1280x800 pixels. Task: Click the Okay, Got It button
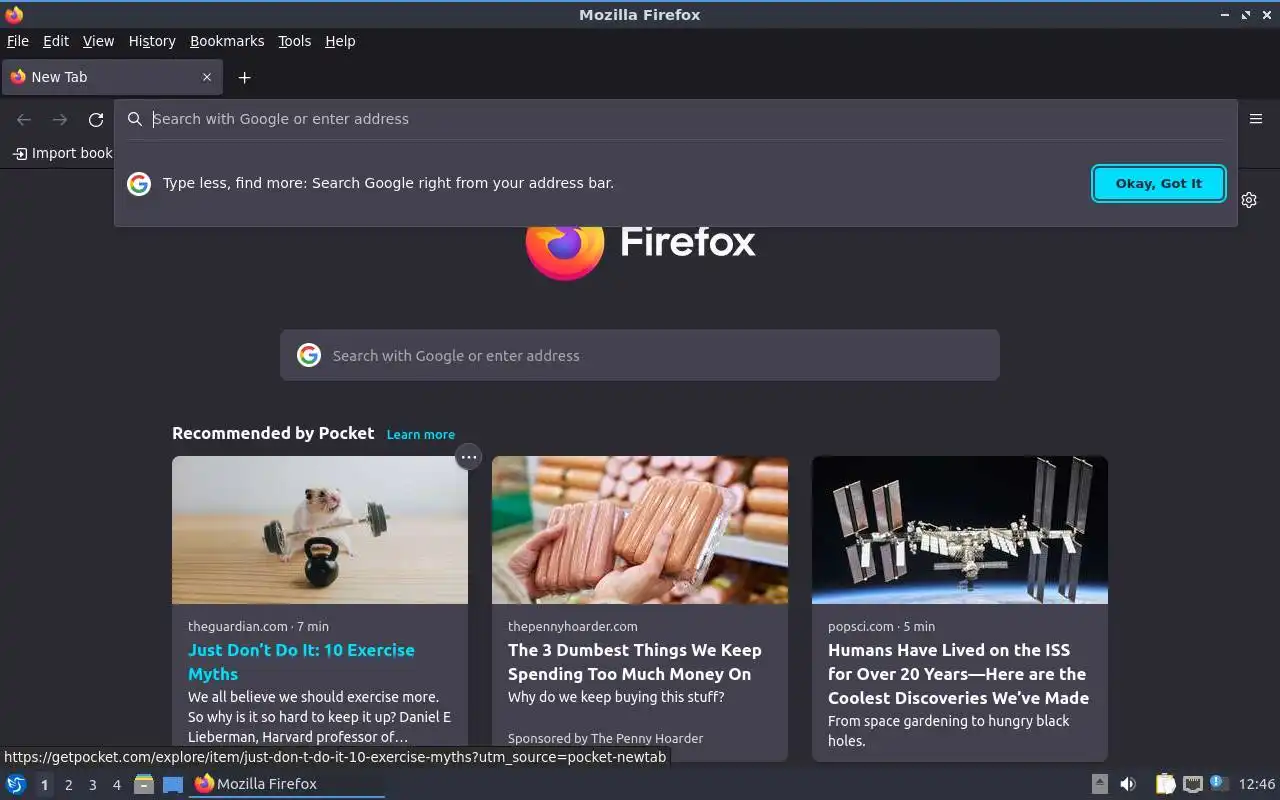tap(1159, 183)
